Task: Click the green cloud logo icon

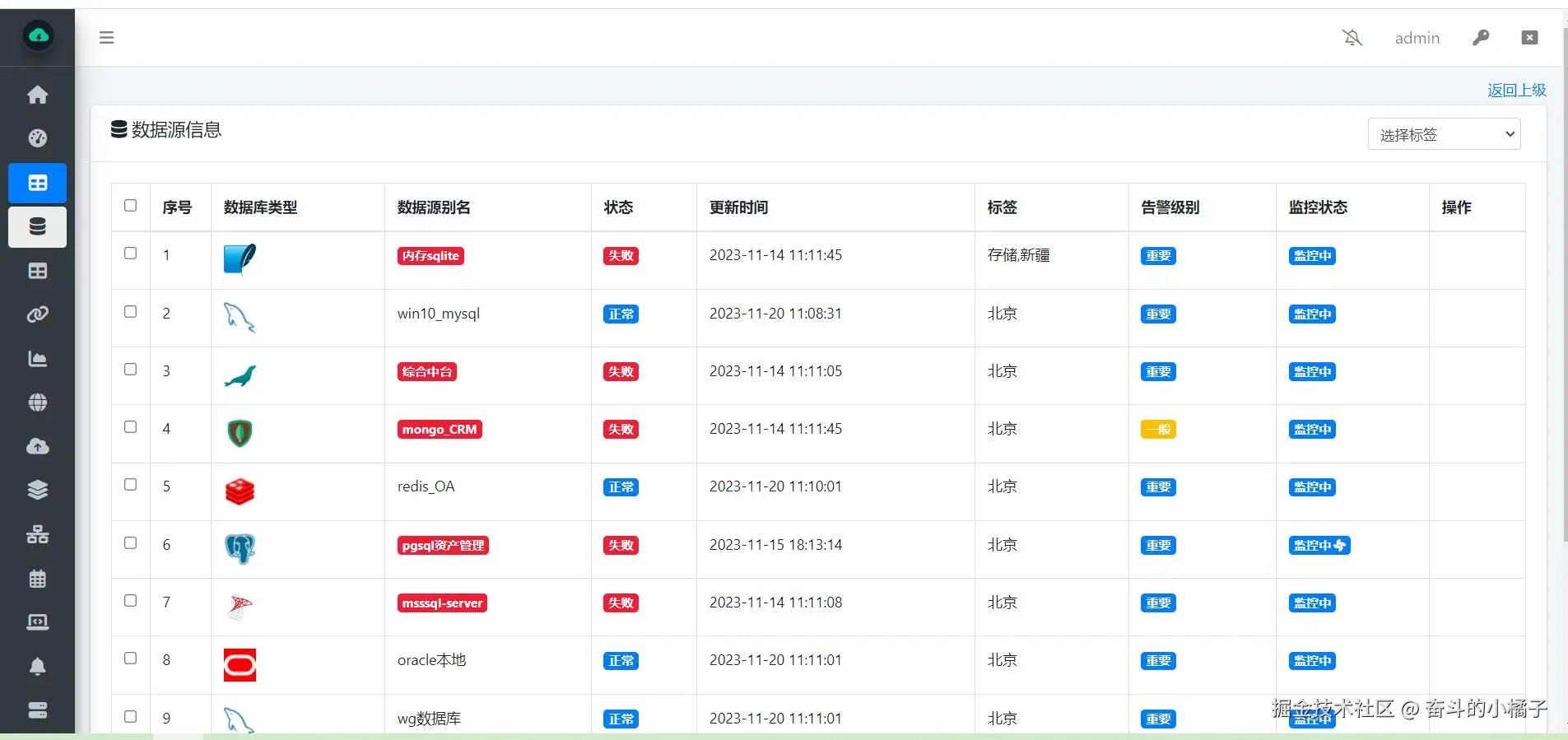Action: 38,36
